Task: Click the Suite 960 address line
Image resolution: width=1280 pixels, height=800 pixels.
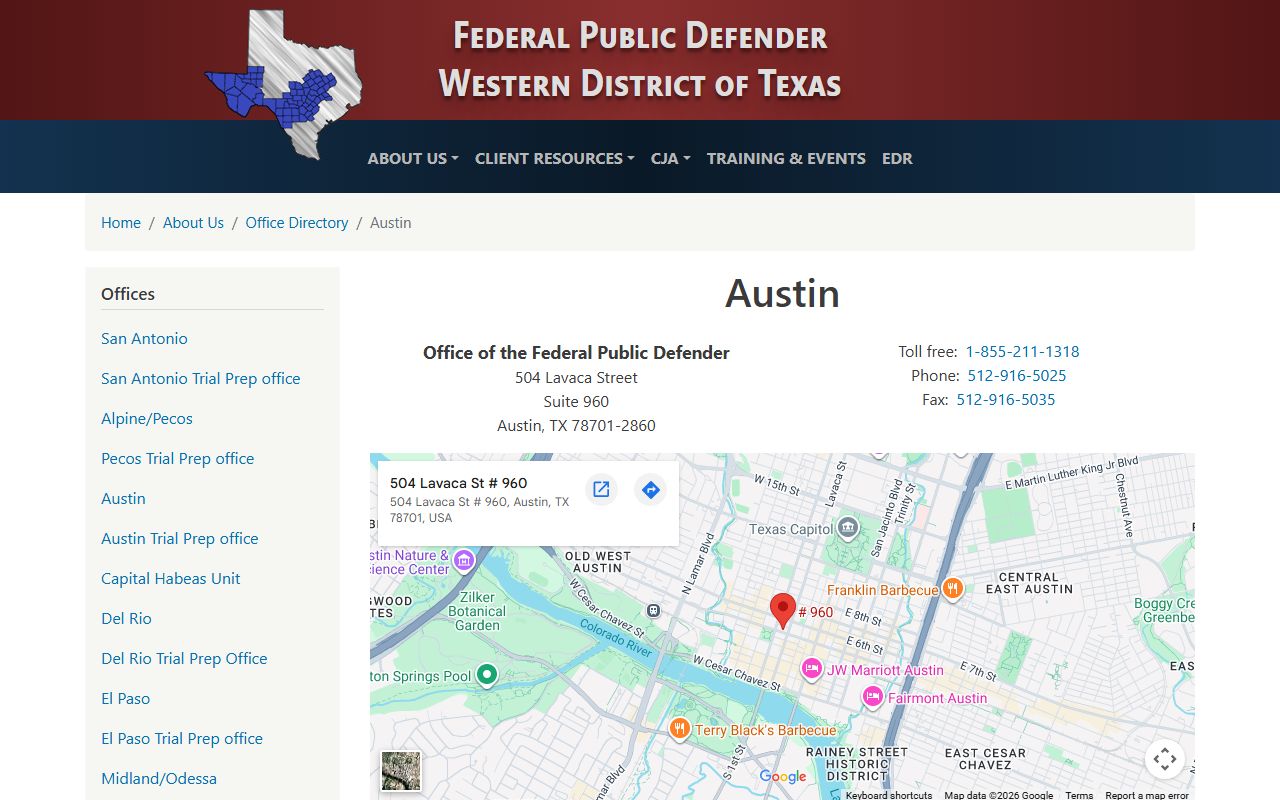Action: (576, 401)
